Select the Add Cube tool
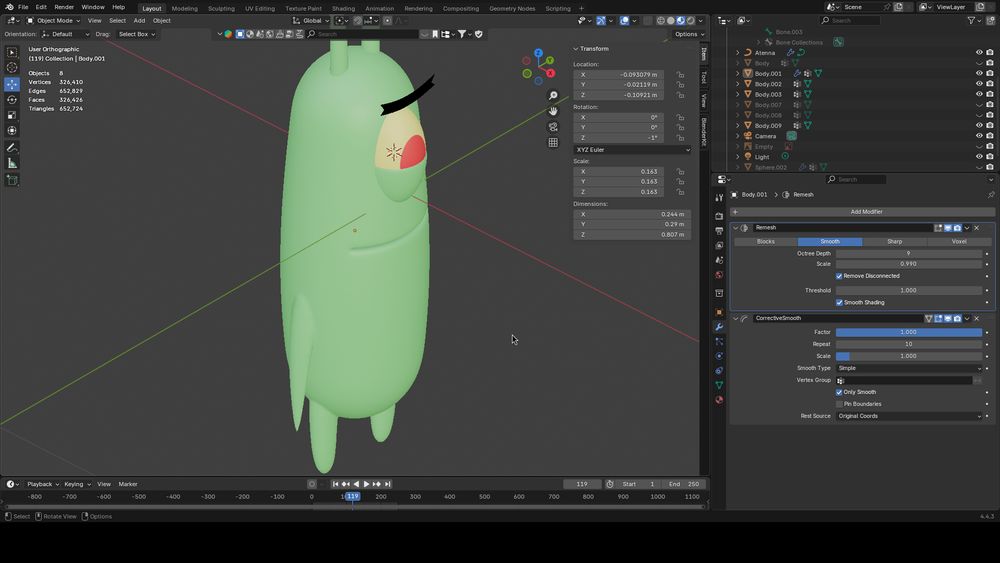This screenshot has width=1000, height=563. (x=12, y=180)
